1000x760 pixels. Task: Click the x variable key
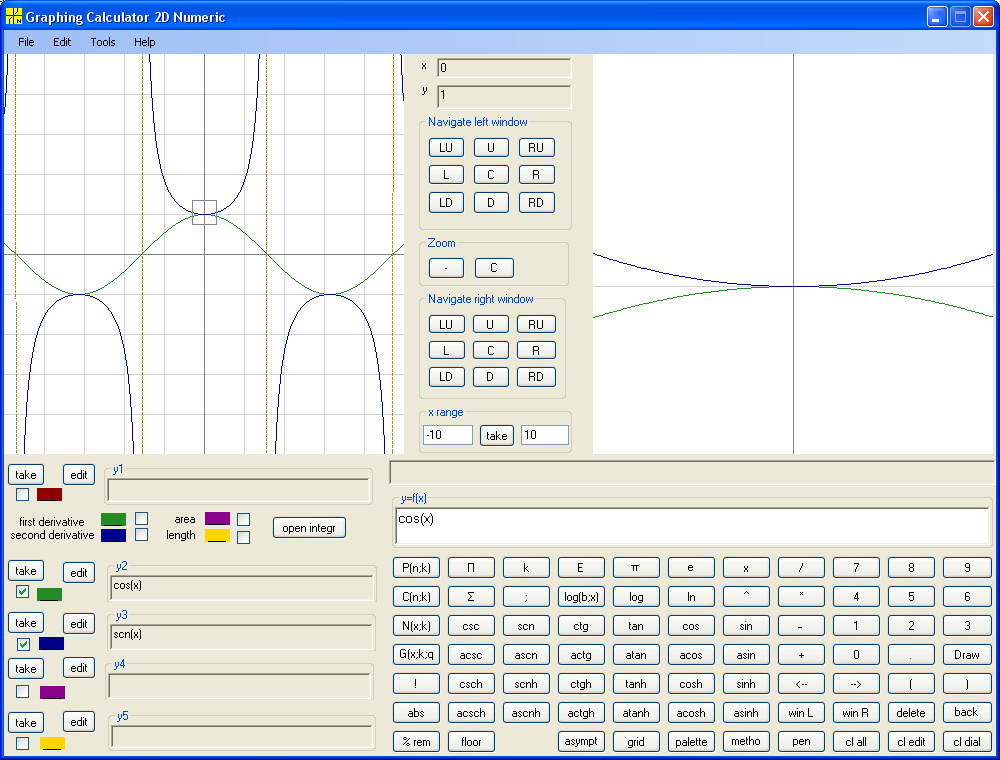click(x=746, y=567)
